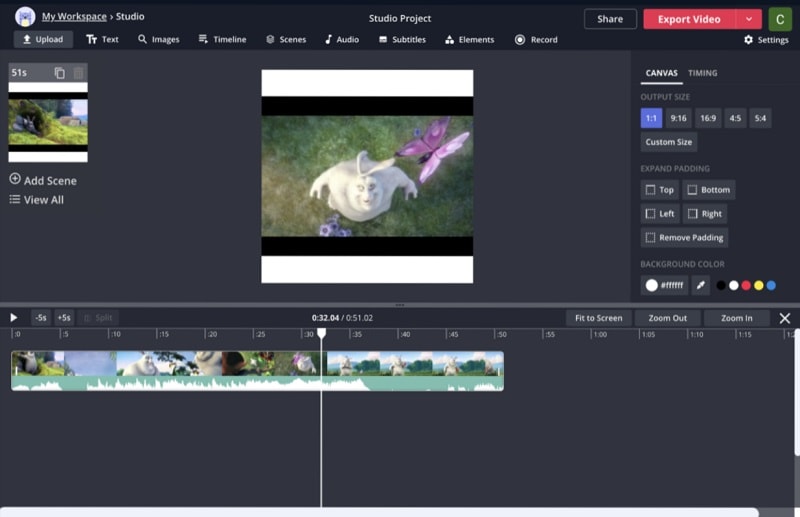Click the :40 mark on the ruler
The image size is (800, 517).
(x=404, y=334)
